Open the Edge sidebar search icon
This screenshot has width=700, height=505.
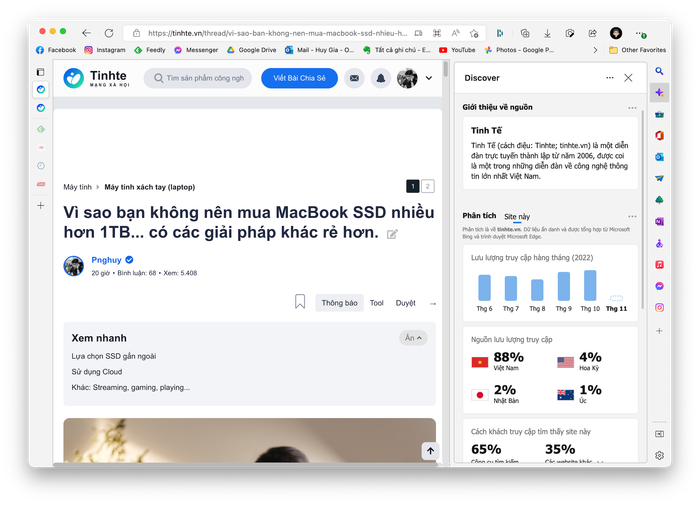tap(660, 72)
